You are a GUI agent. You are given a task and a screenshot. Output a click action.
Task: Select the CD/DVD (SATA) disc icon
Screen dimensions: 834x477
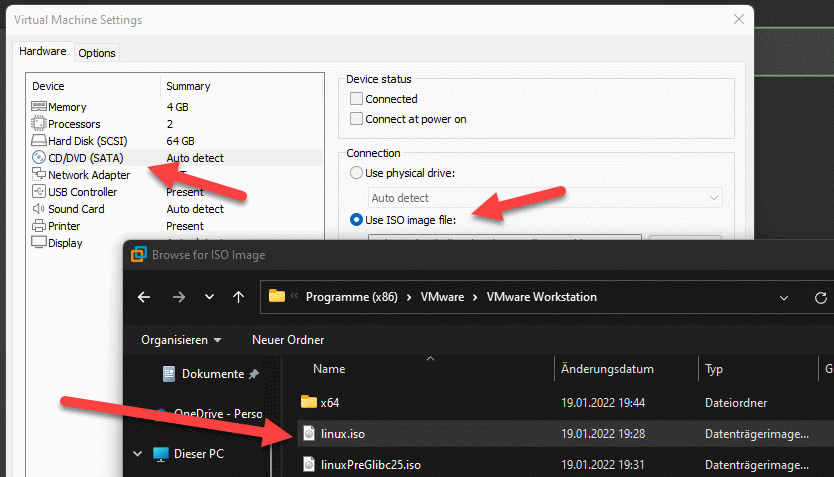pyautogui.click(x=39, y=158)
